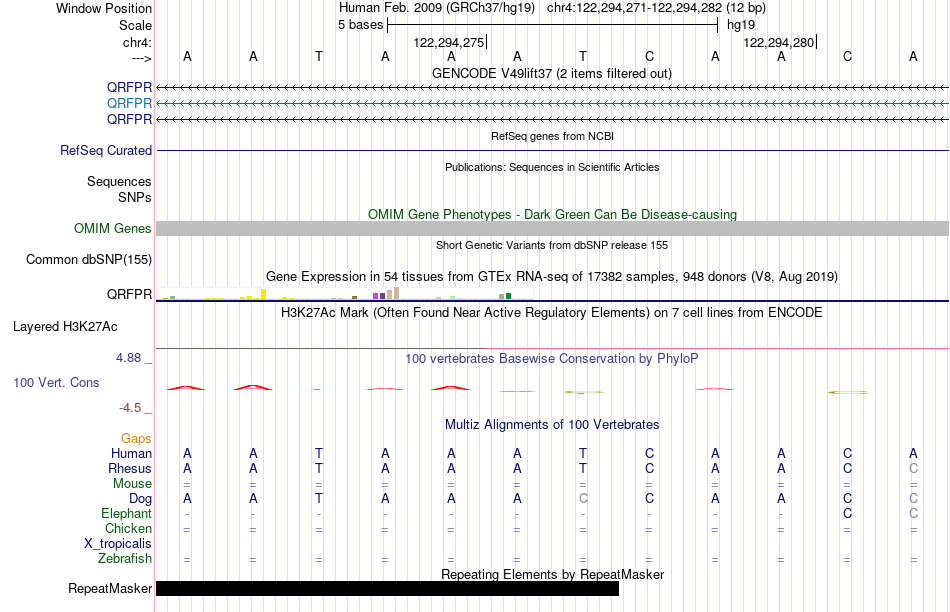Click the 'Common dbSNP(155)' track label
950x612 pixels.
tap(88, 259)
